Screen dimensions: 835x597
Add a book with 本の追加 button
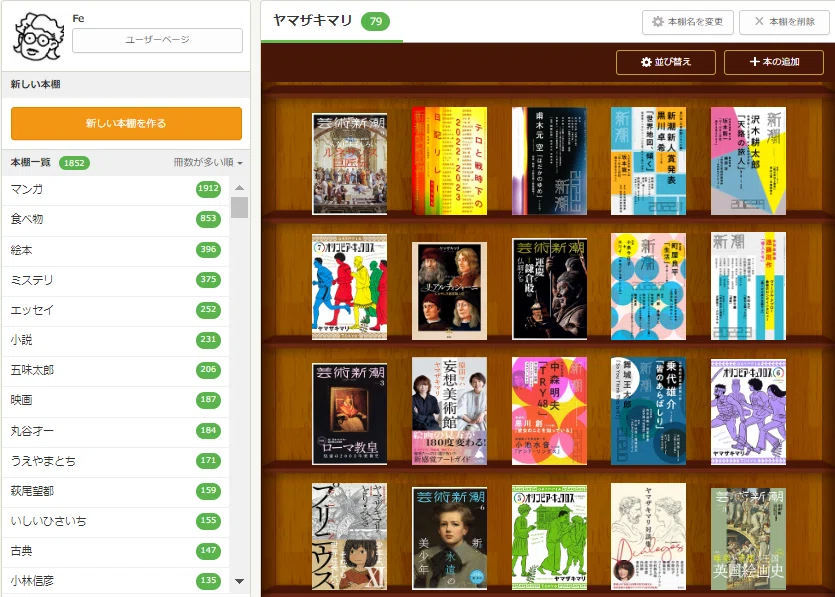(774, 62)
